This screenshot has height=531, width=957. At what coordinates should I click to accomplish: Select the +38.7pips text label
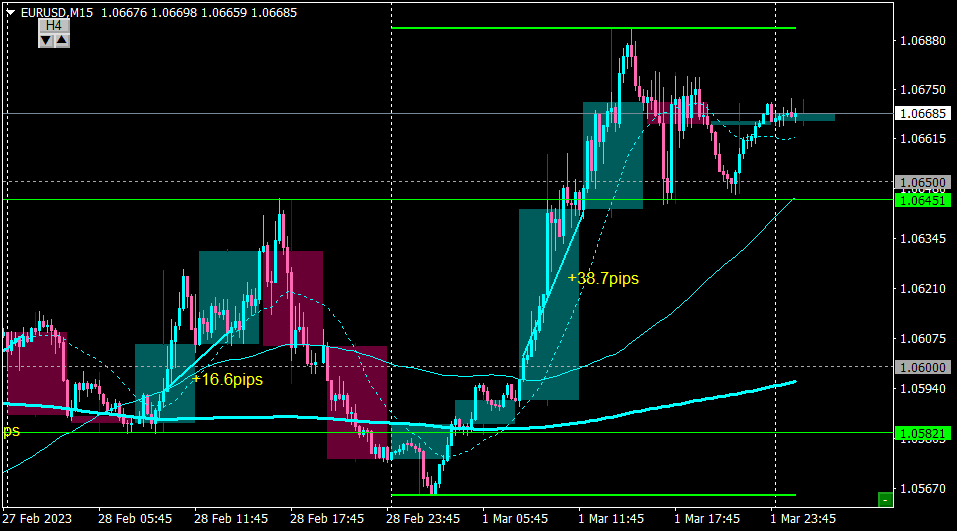click(x=603, y=278)
